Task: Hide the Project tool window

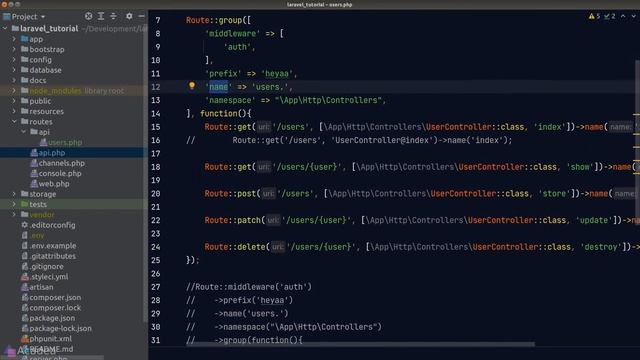Action: coord(141,16)
